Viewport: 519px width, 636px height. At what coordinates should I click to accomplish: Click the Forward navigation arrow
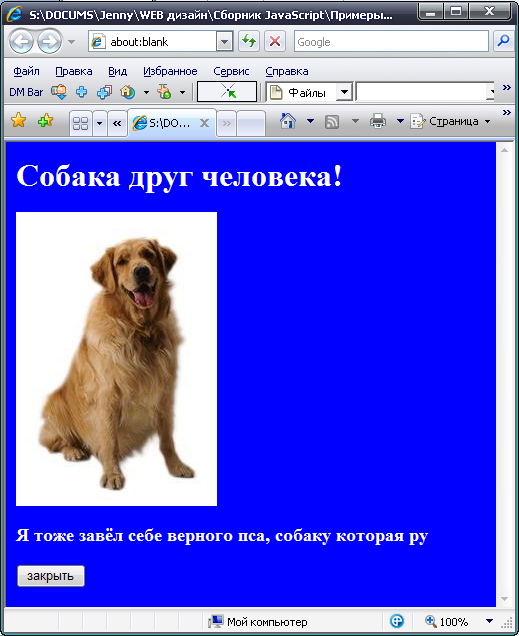point(49,41)
